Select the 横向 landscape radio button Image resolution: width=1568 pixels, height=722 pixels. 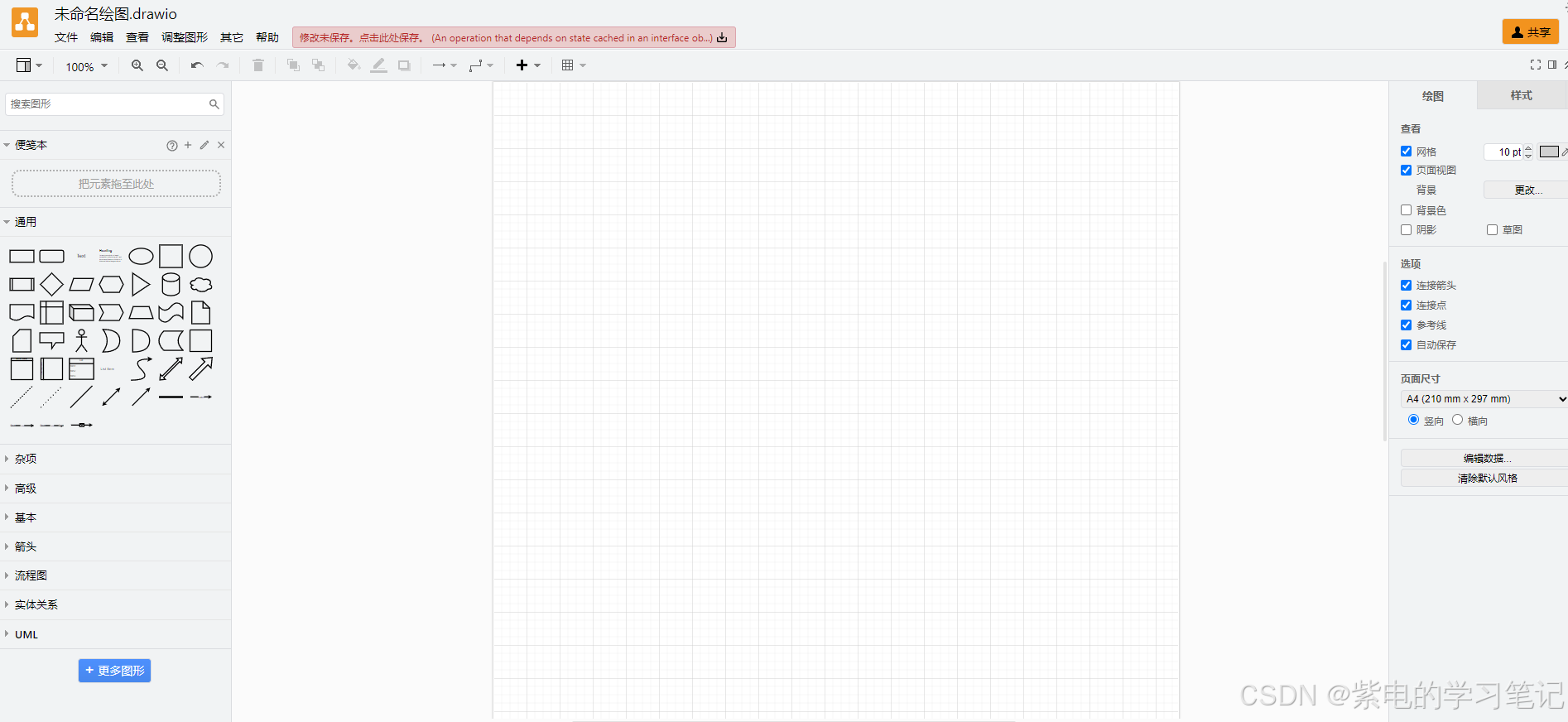point(1457,420)
